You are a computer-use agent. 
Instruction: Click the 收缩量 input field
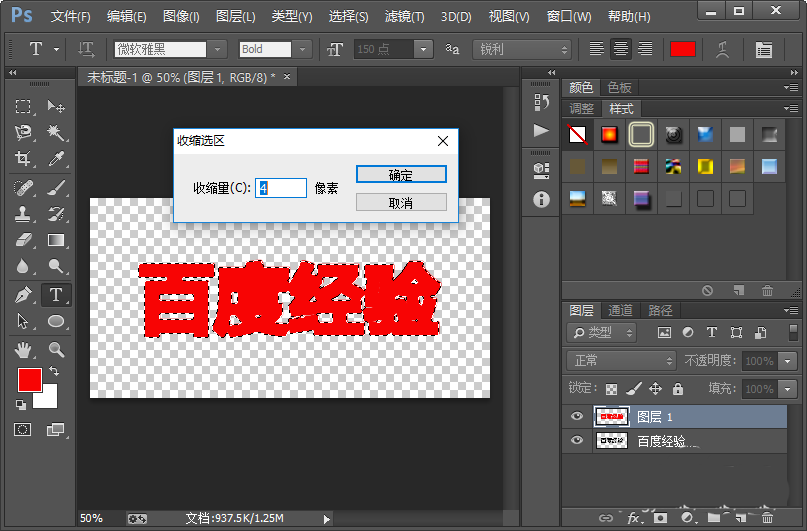pyautogui.click(x=281, y=188)
